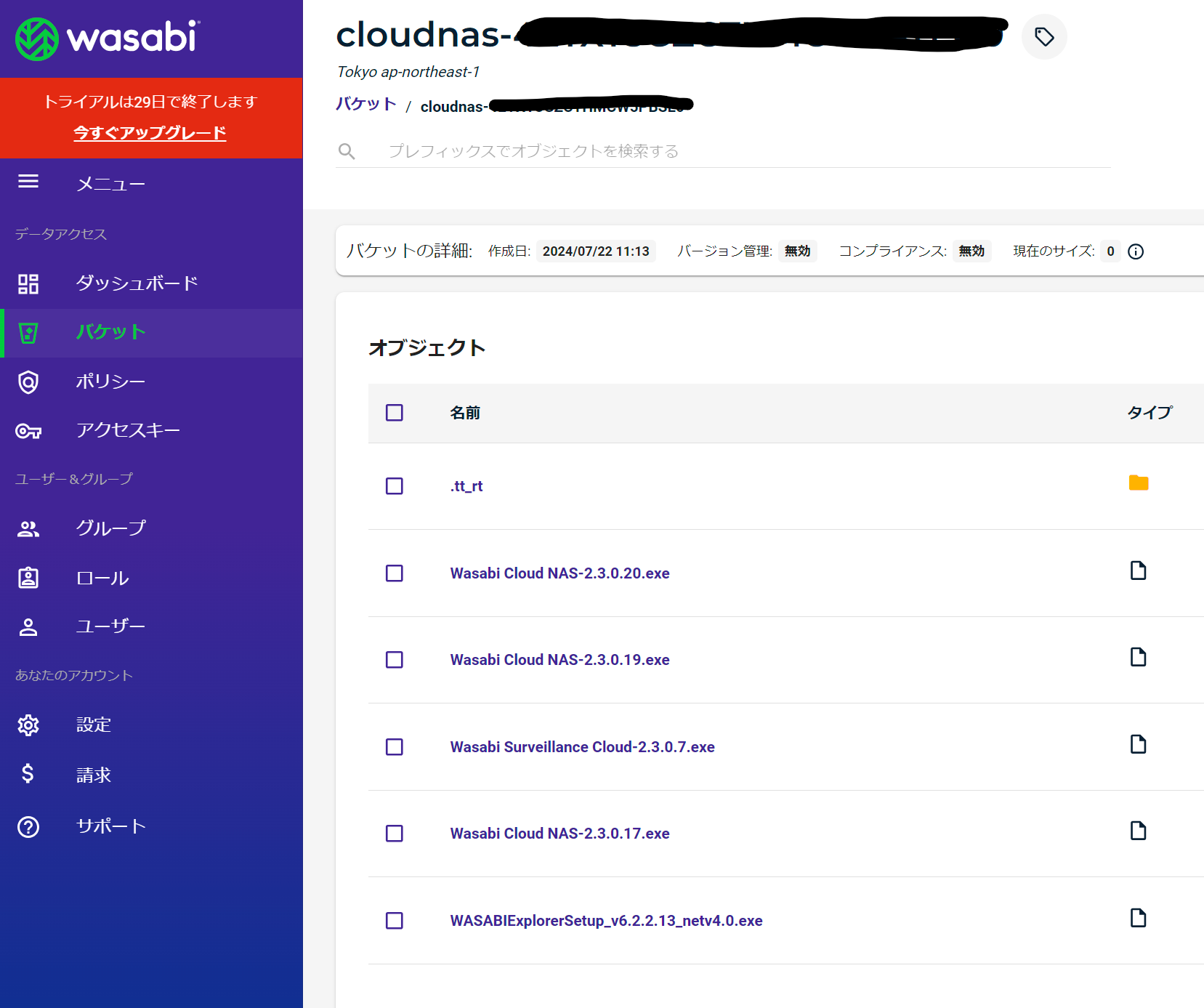Check the select-all checkbox in the object header
1204x1008 pixels.
tap(395, 413)
